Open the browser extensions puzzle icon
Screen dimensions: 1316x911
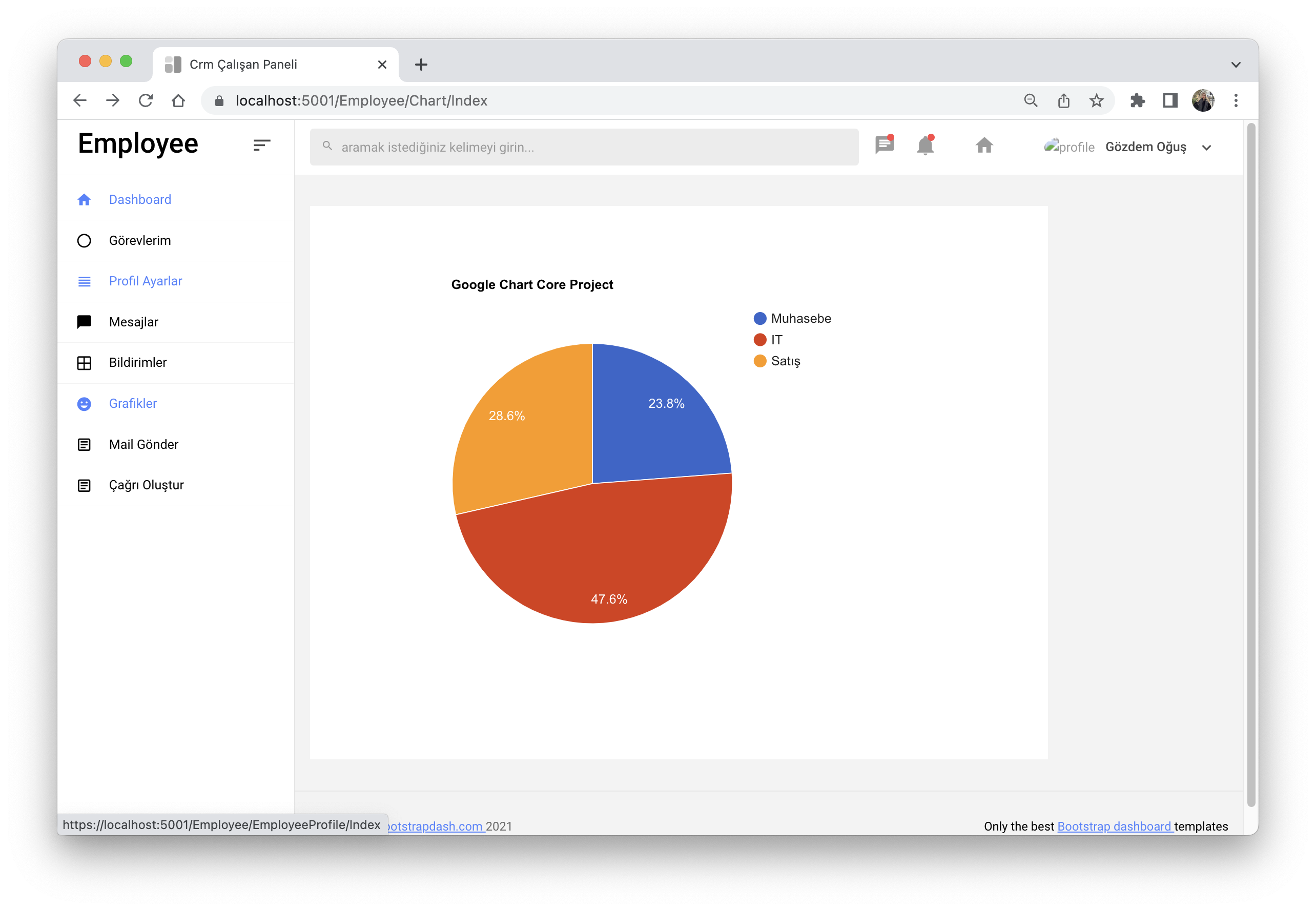click(1137, 100)
